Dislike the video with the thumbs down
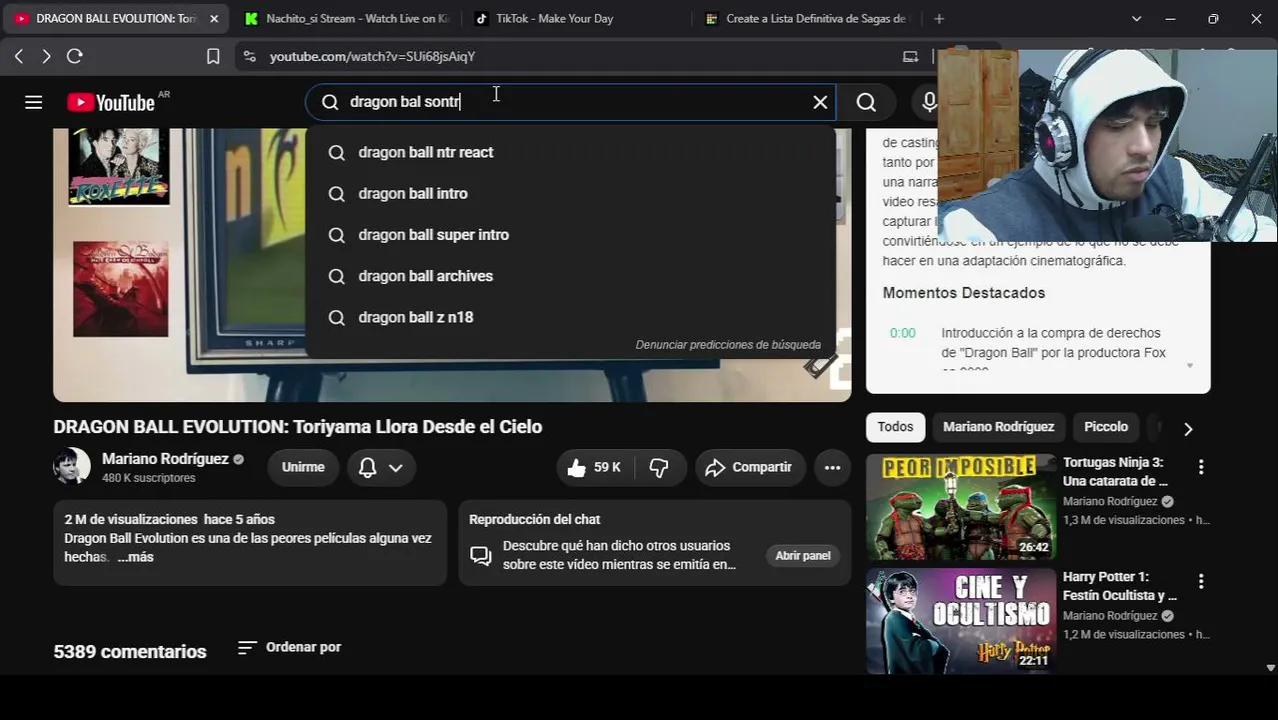The height and width of the screenshot is (720, 1278). coord(659,467)
